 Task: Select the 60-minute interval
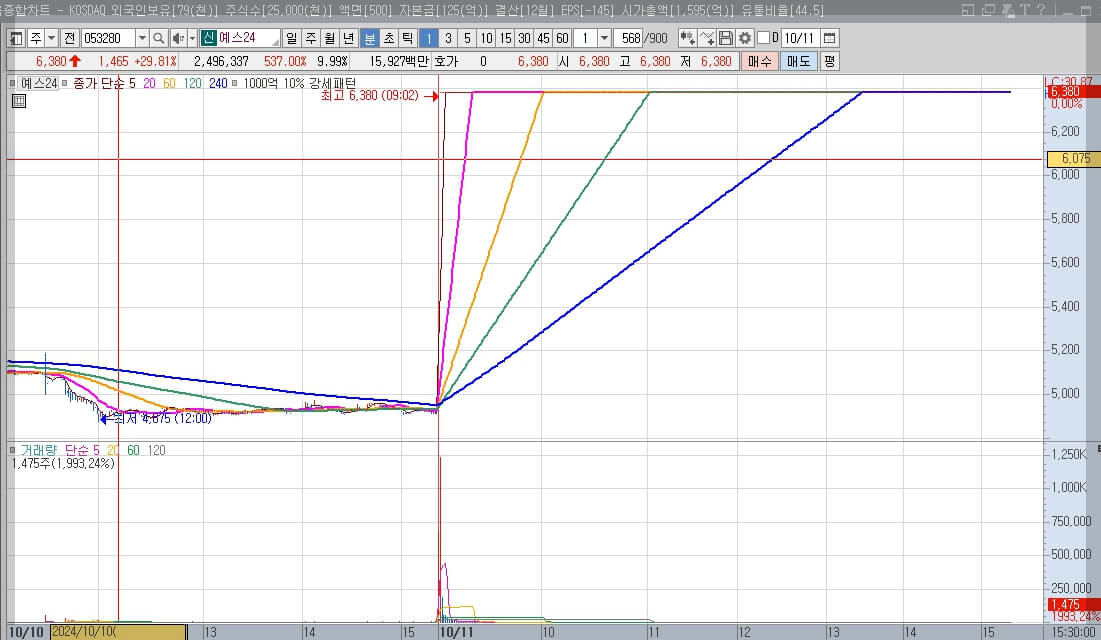[562, 38]
